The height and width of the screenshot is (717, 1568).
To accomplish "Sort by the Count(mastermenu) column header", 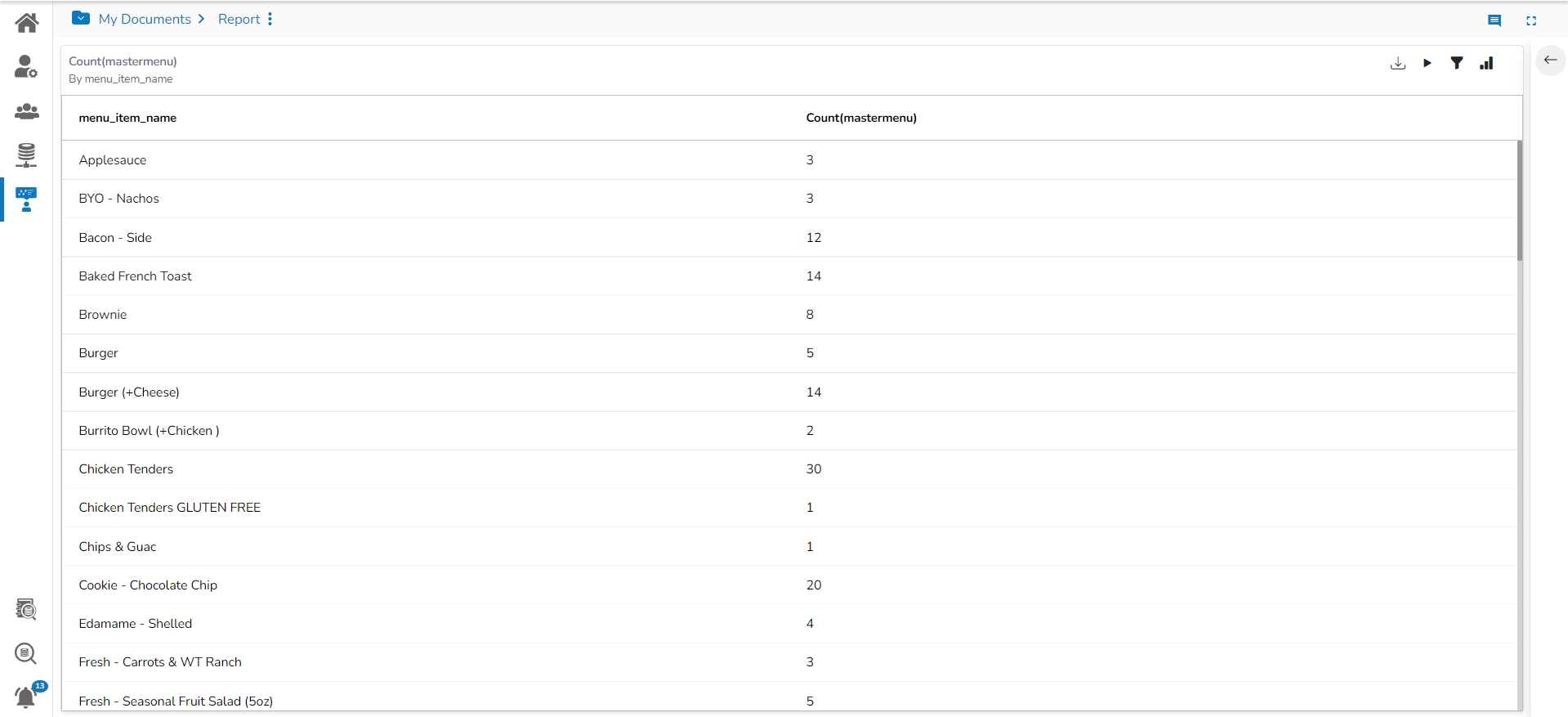I will (x=861, y=118).
